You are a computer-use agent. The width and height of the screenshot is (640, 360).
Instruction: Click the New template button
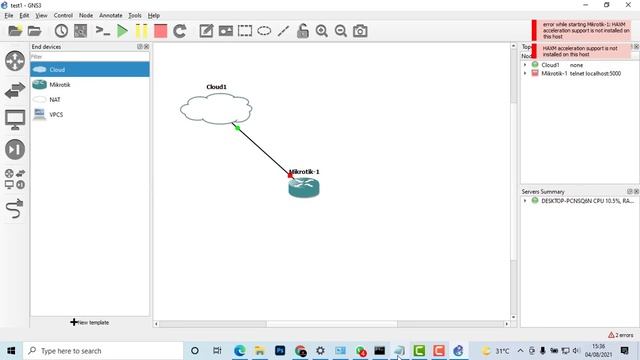tap(90, 322)
